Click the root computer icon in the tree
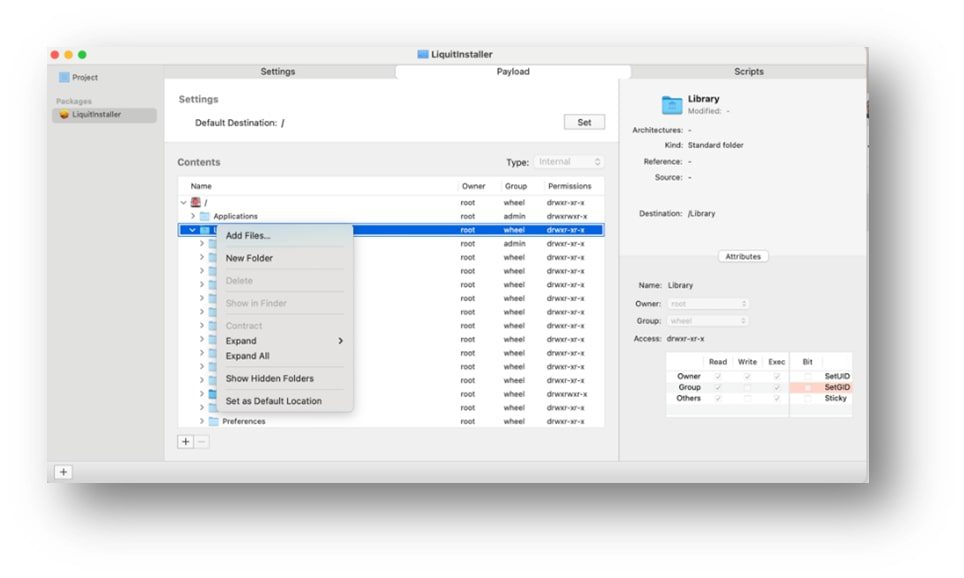This screenshot has height=578, width=964. (x=197, y=201)
